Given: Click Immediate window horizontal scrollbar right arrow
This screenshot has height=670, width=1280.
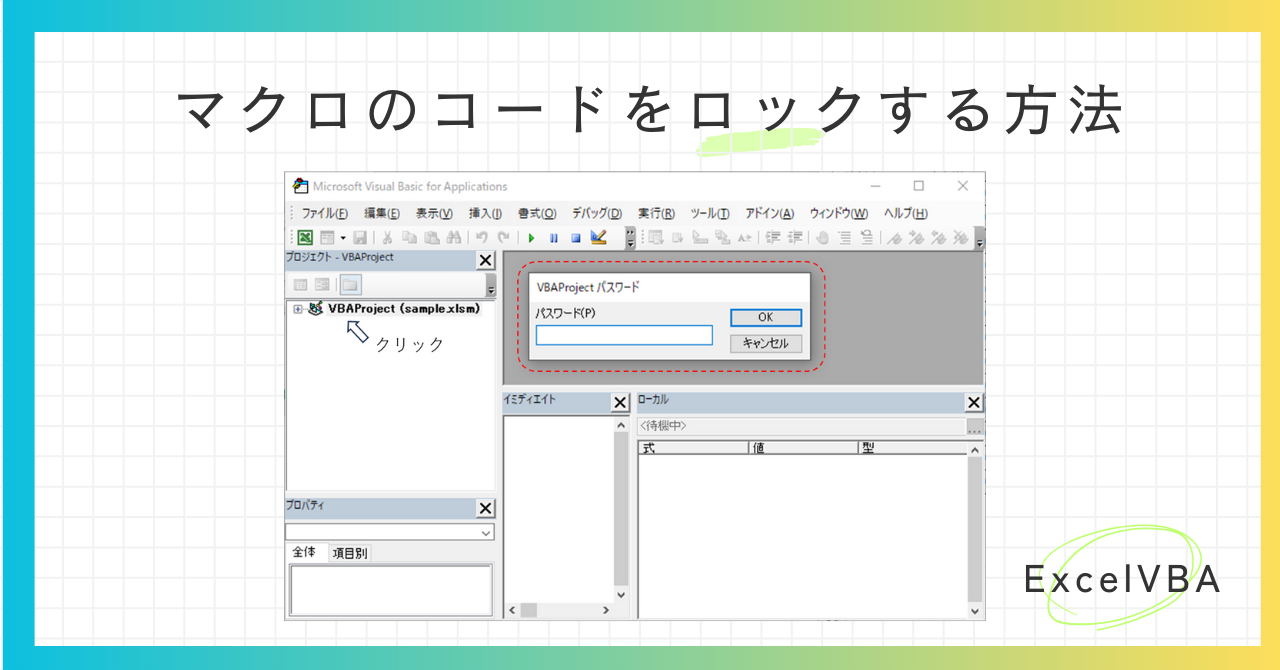Looking at the screenshot, I should pos(605,610).
